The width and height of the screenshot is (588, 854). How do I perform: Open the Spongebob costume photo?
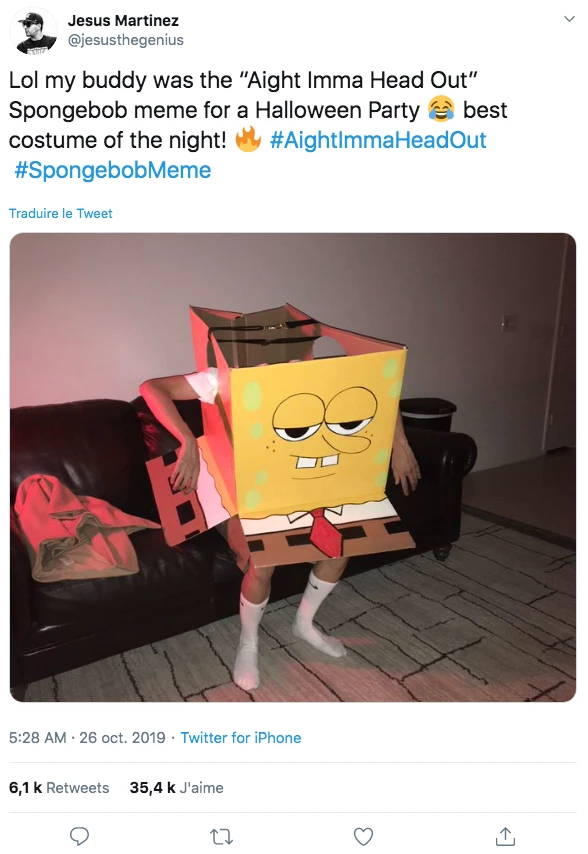pos(293,467)
